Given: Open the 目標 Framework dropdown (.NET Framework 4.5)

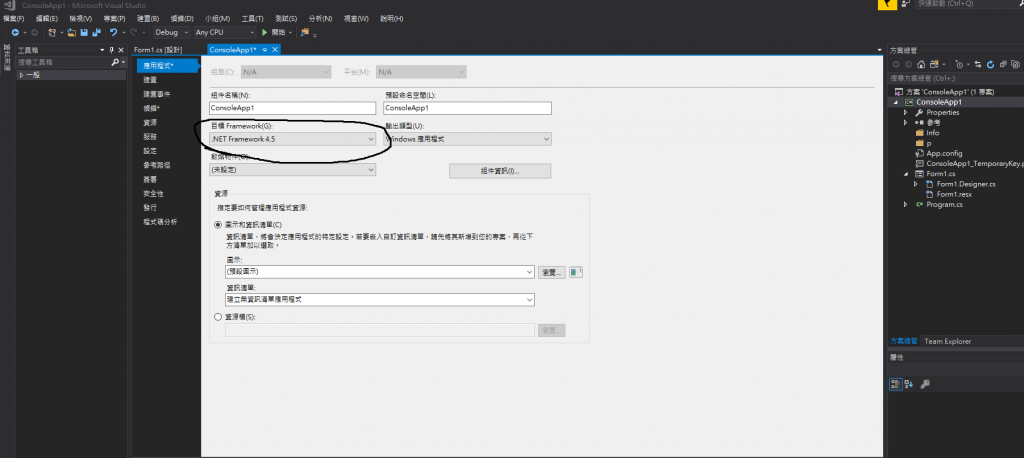Looking at the screenshot, I should [x=293, y=139].
